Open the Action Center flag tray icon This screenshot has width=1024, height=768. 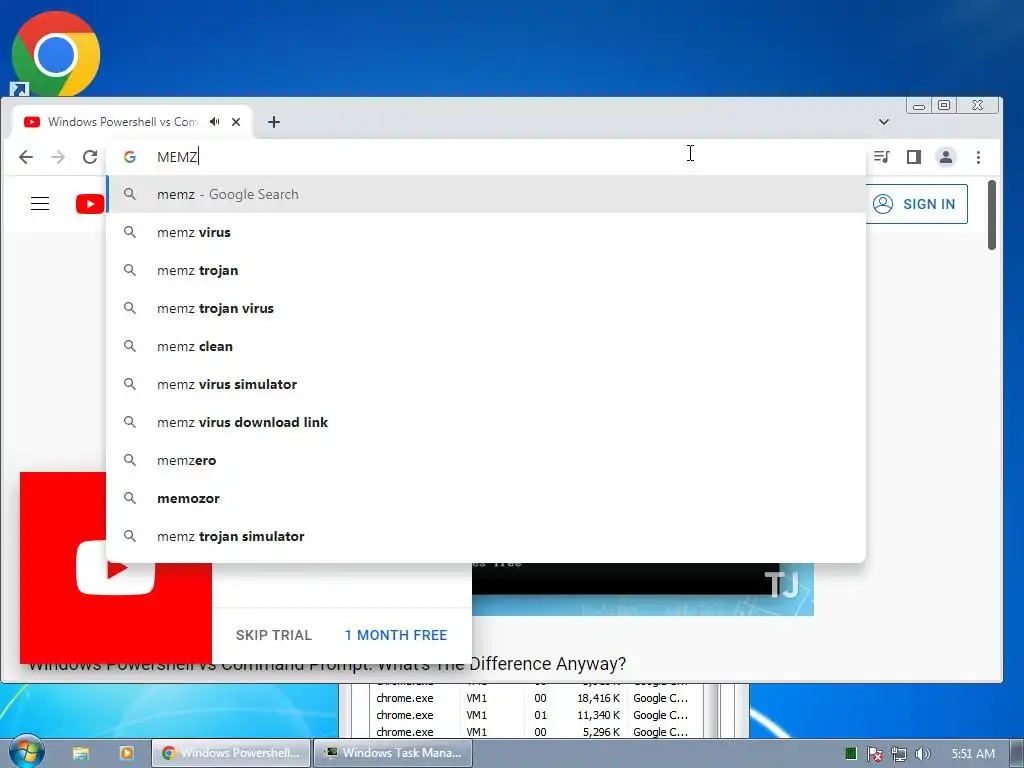[874, 754]
